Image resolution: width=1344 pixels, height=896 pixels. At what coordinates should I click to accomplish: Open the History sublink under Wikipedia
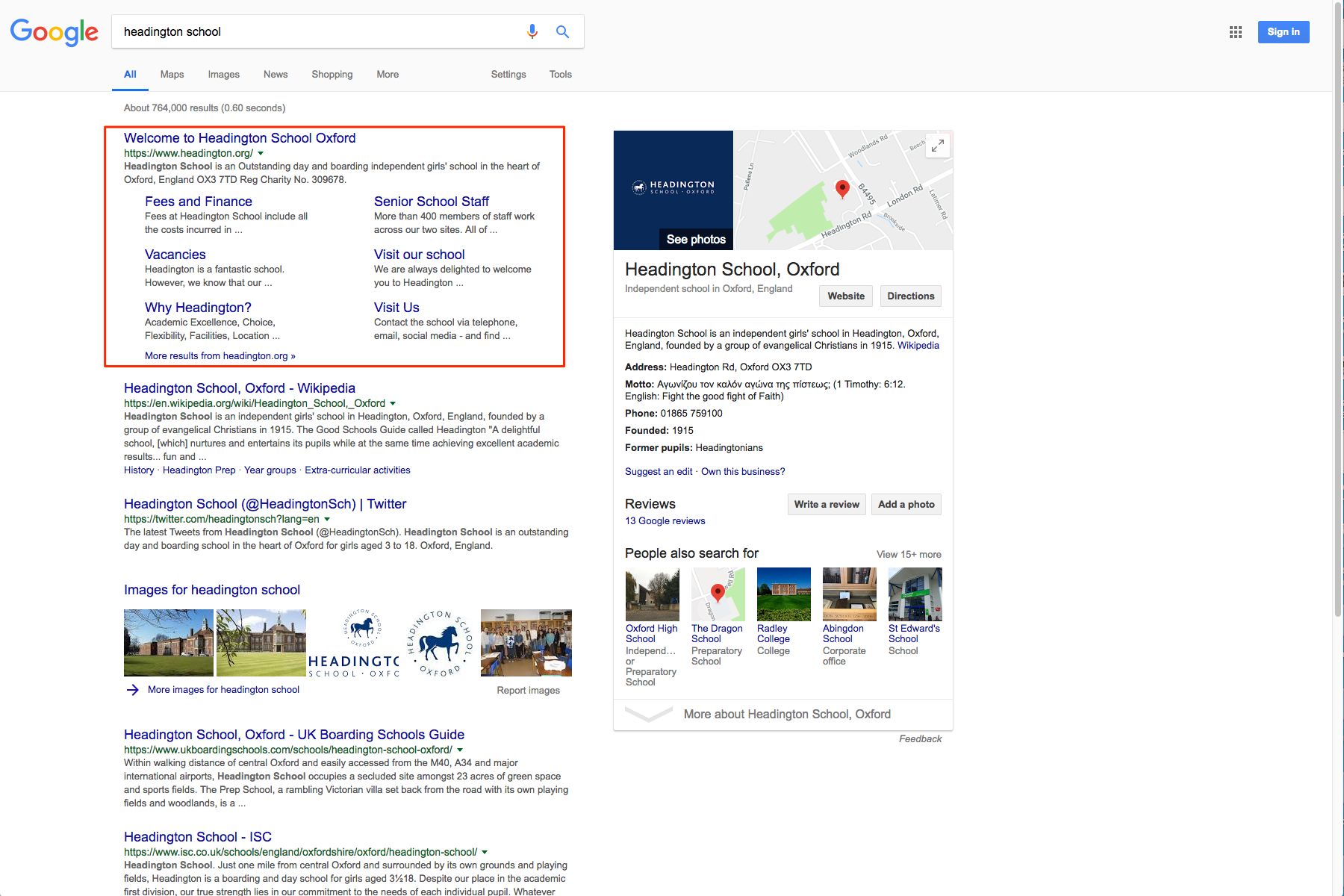click(139, 470)
